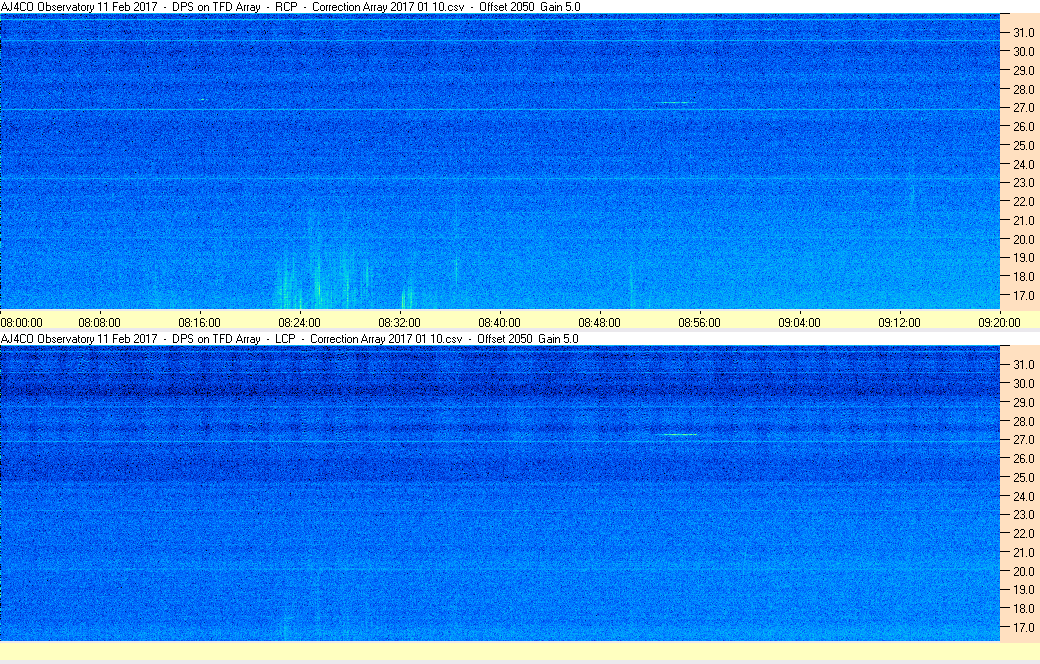The height and width of the screenshot is (664, 1040).
Task: Click the 27.0 frequency label in LCP panel
Action: [1023, 440]
